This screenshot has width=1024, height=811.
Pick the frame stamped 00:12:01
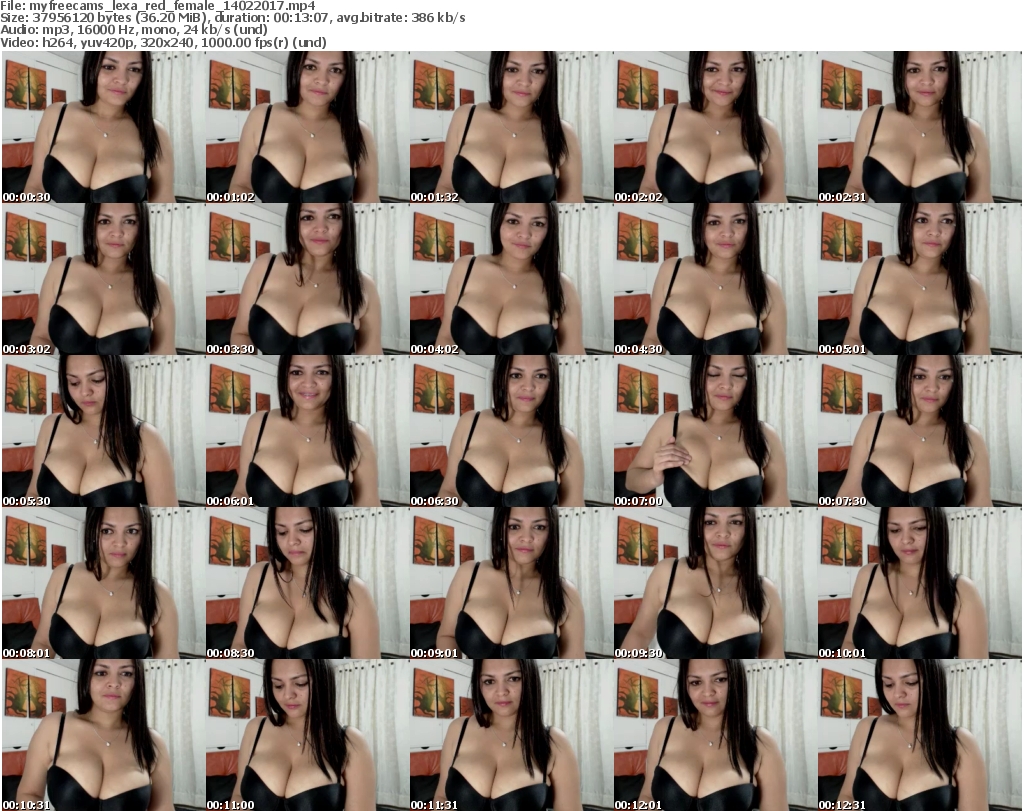tap(715, 735)
